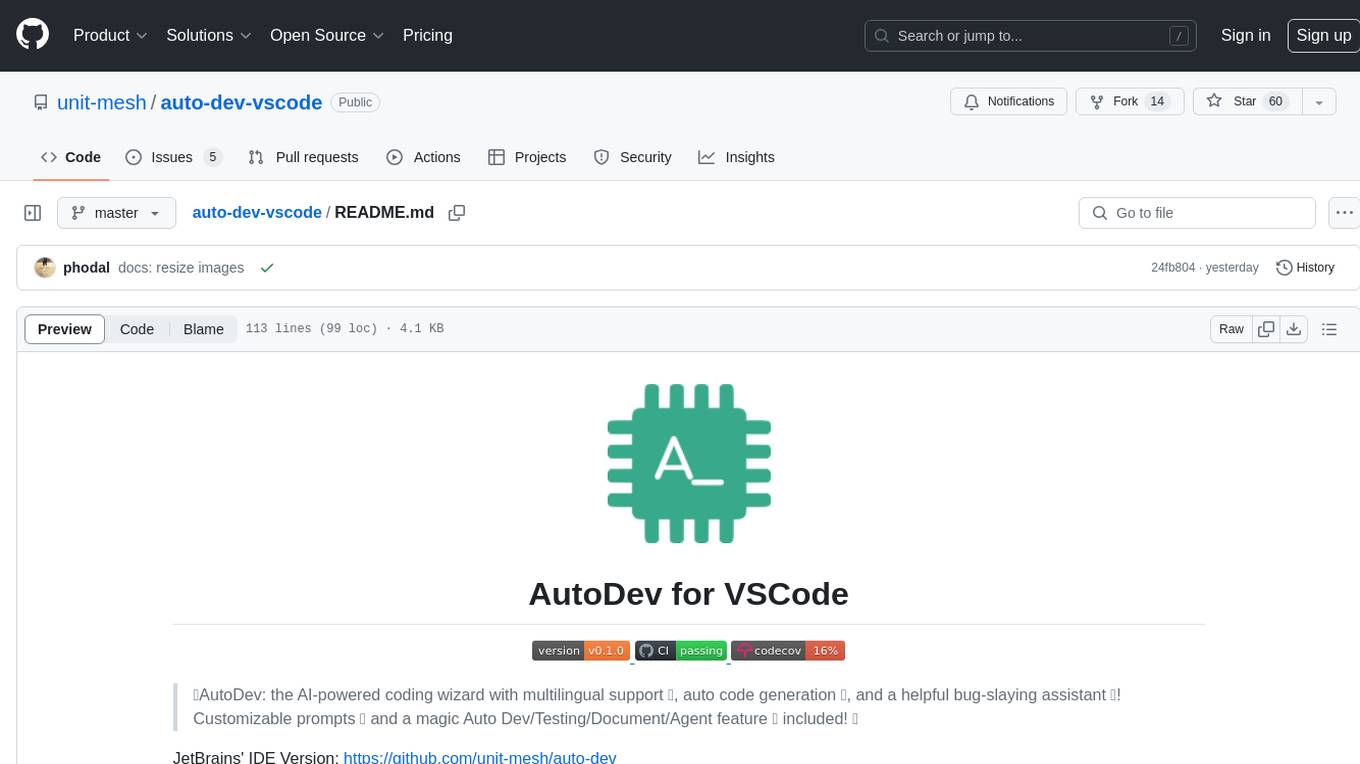Viewport: 1360px width, 764px height.
Task: Select the Code view
Action: (137, 329)
